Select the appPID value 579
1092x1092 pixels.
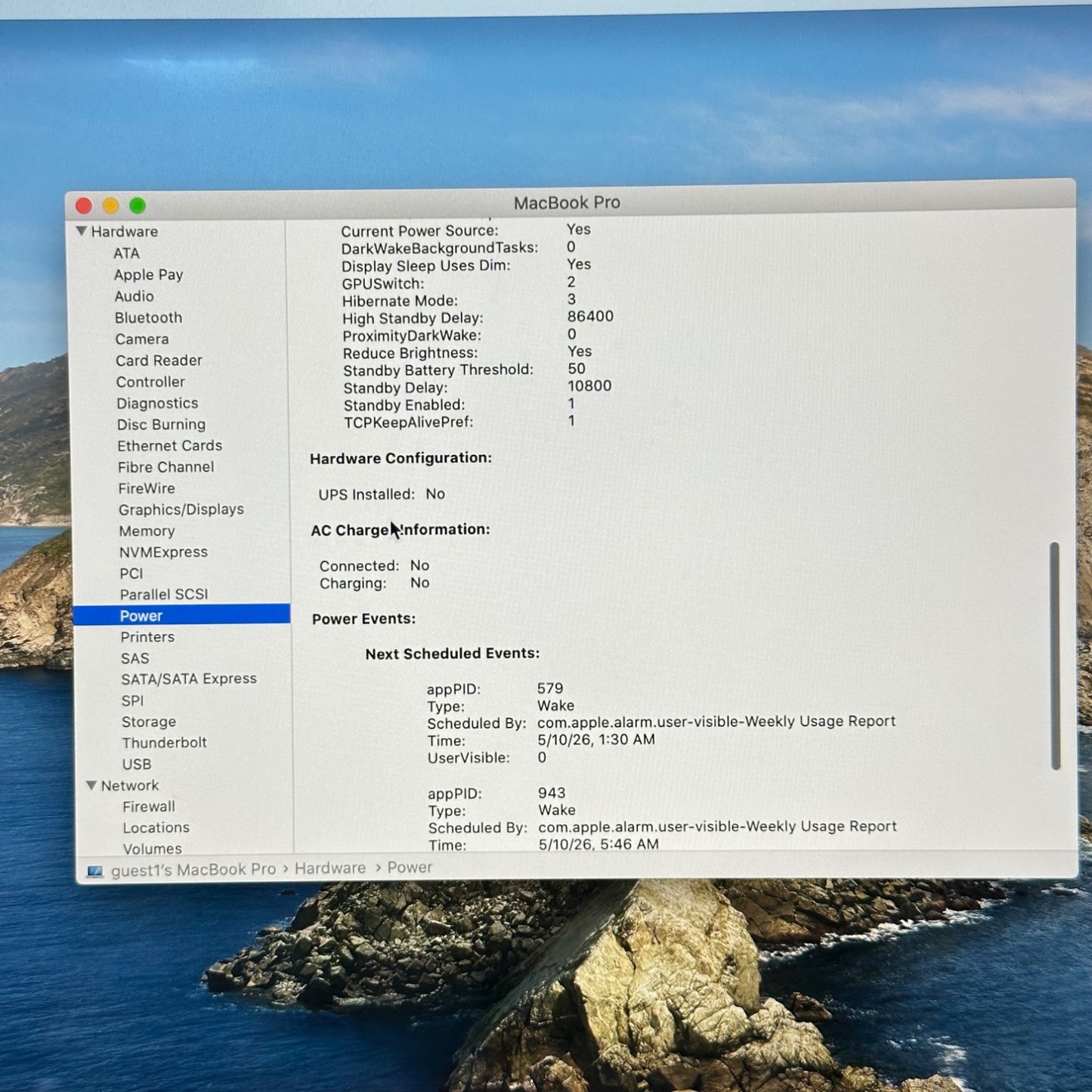coord(550,688)
